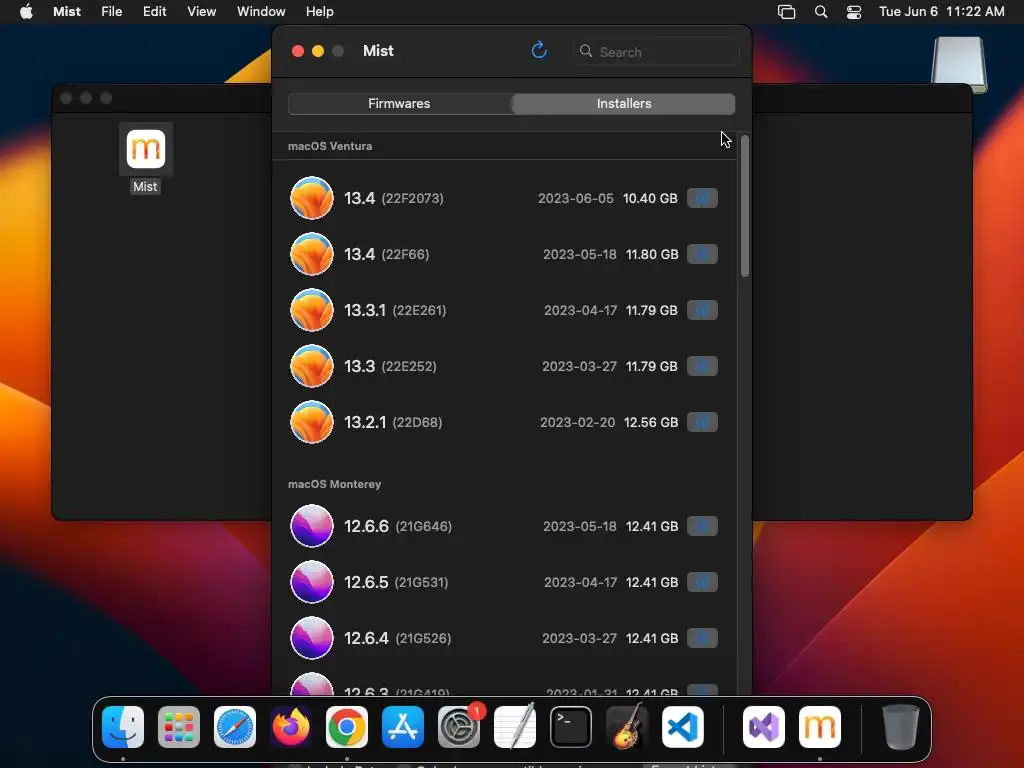Minimize the Mist window with yellow button

(318, 51)
